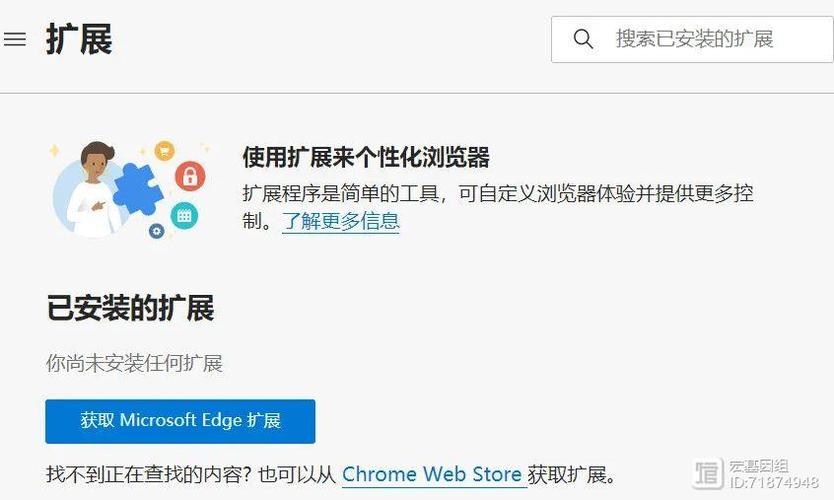Open the hamburger navigation menu
The width and height of the screenshot is (834, 500).
[x=14, y=39]
